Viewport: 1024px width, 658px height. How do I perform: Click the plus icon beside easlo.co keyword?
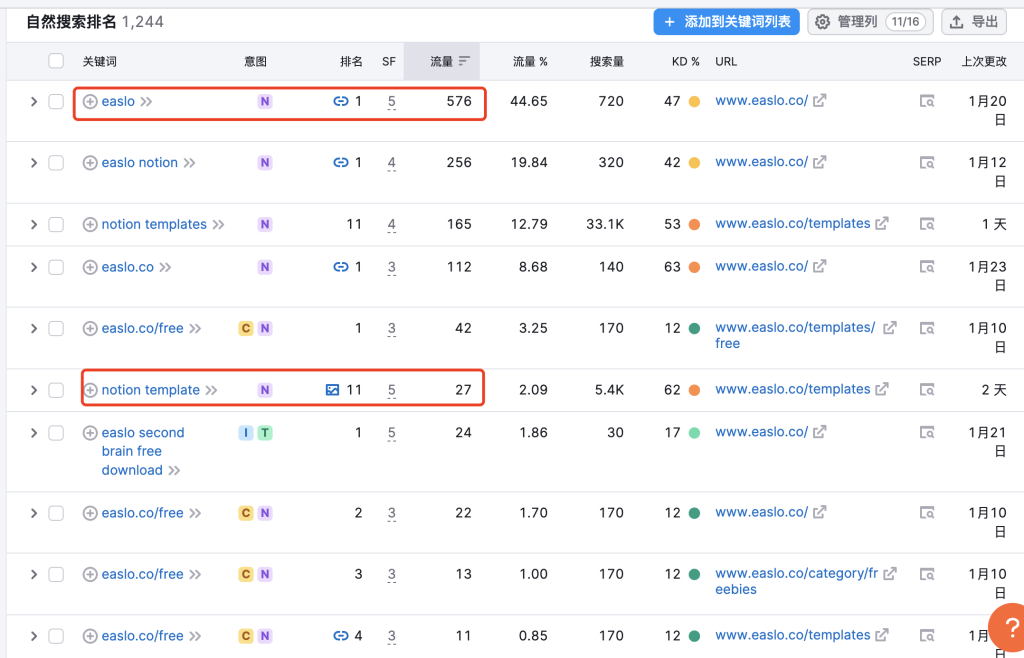click(90, 267)
